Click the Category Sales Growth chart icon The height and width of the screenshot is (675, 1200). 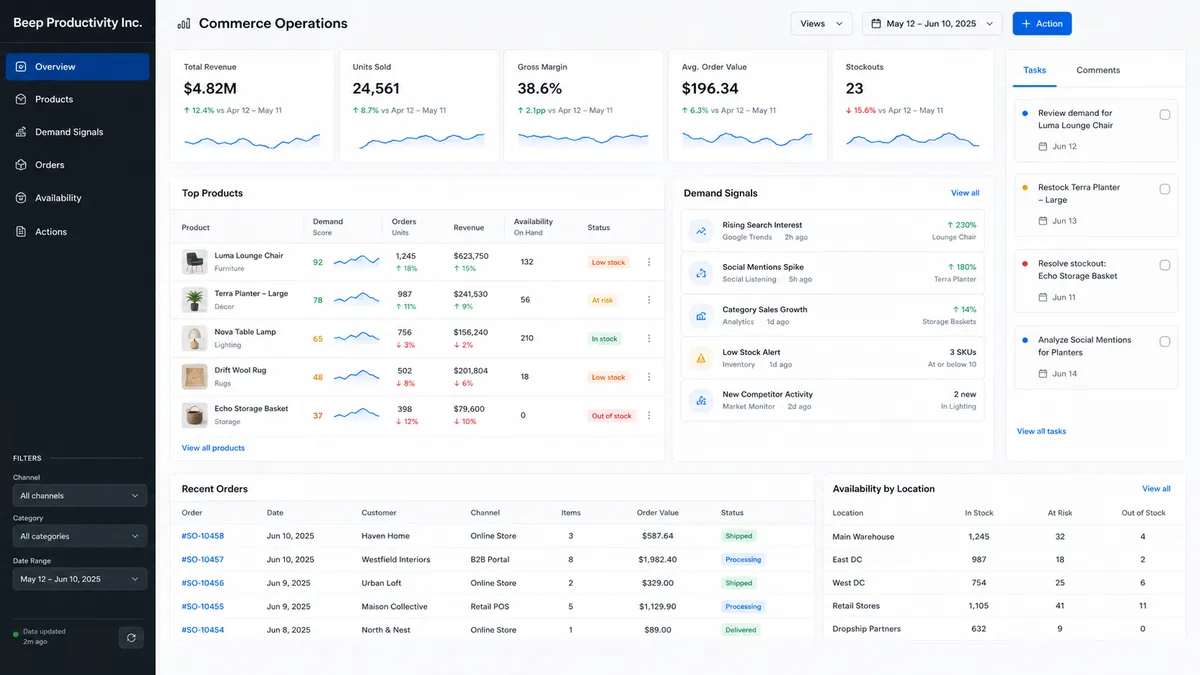[x=701, y=316]
